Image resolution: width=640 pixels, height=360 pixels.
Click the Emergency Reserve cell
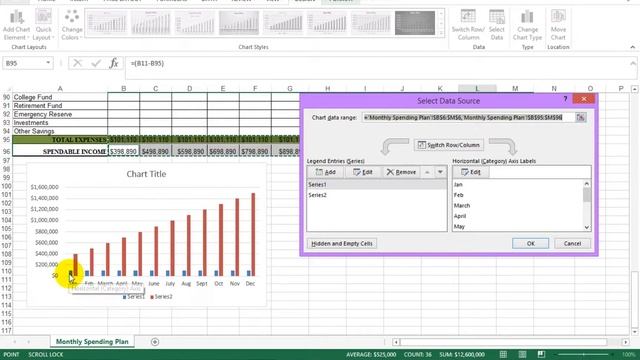[60, 114]
